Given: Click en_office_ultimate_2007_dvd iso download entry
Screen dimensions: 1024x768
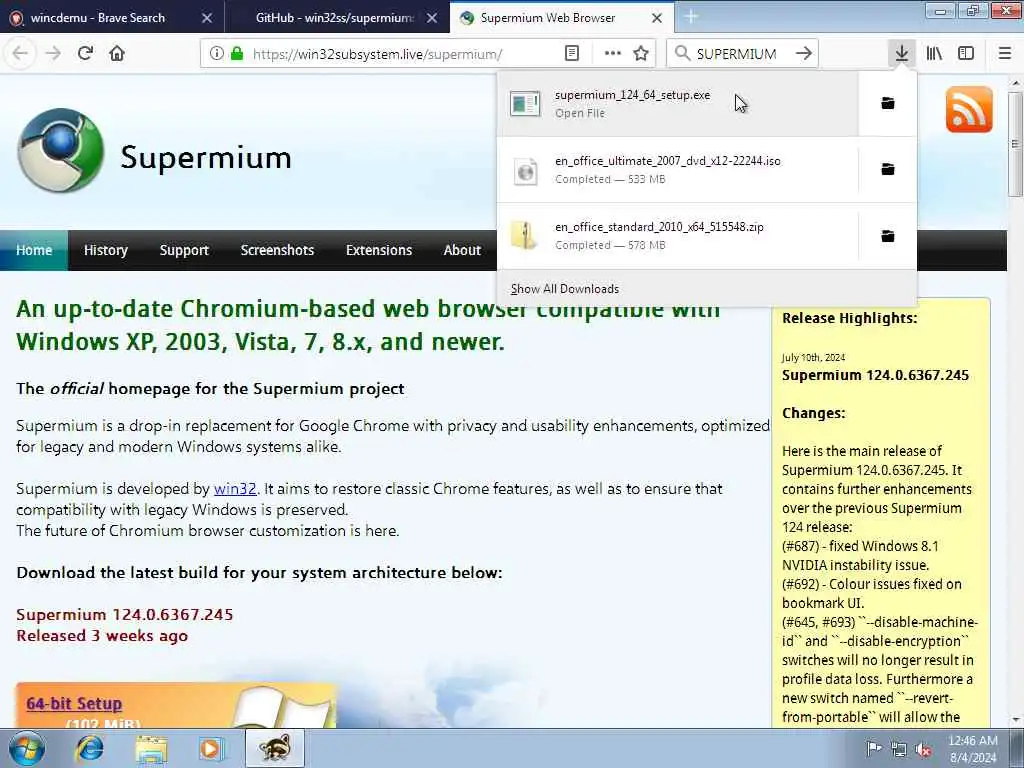Looking at the screenshot, I should [x=677, y=169].
